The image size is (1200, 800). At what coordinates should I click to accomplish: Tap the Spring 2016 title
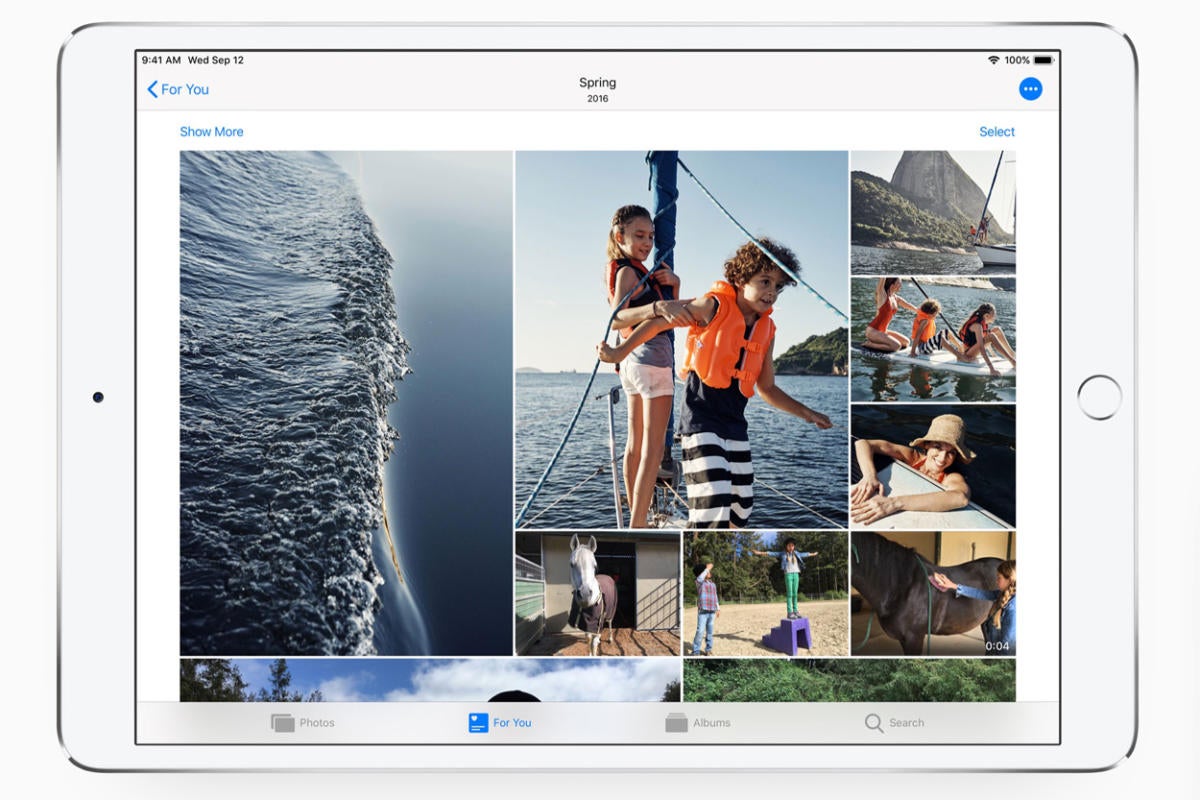tap(598, 89)
